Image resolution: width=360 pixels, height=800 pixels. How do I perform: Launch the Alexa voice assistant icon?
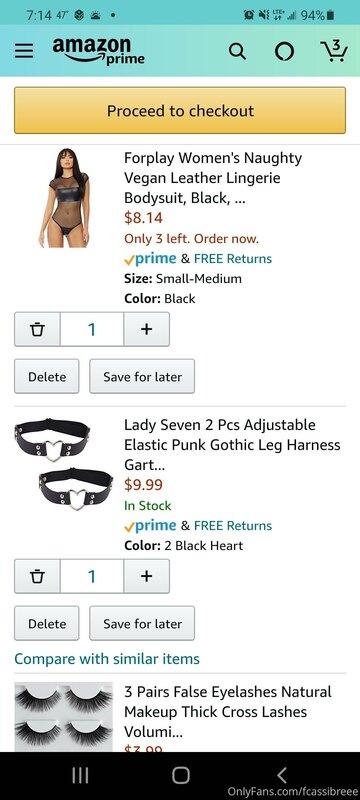[x=285, y=52]
